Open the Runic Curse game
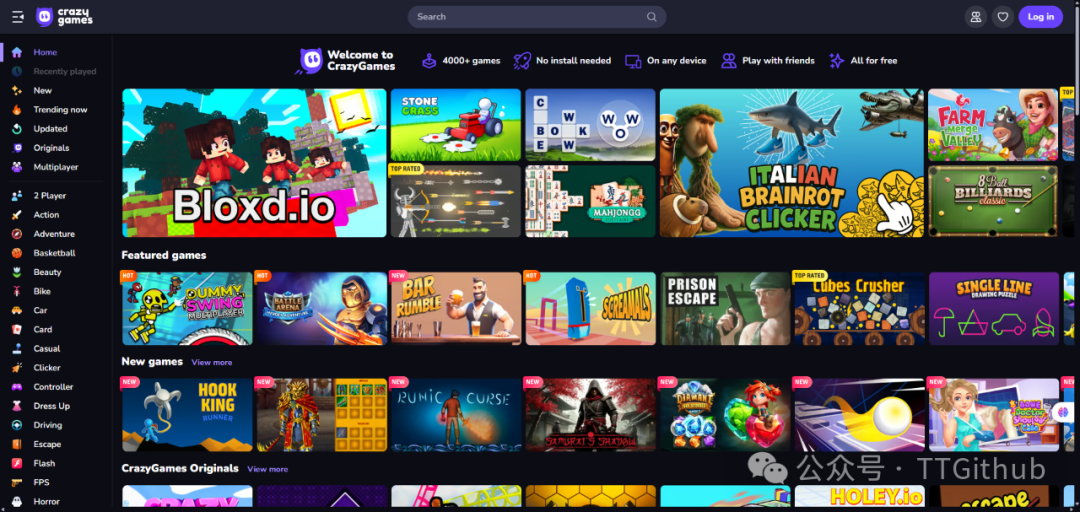This screenshot has height=512, width=1080. [x=456, y=415]
